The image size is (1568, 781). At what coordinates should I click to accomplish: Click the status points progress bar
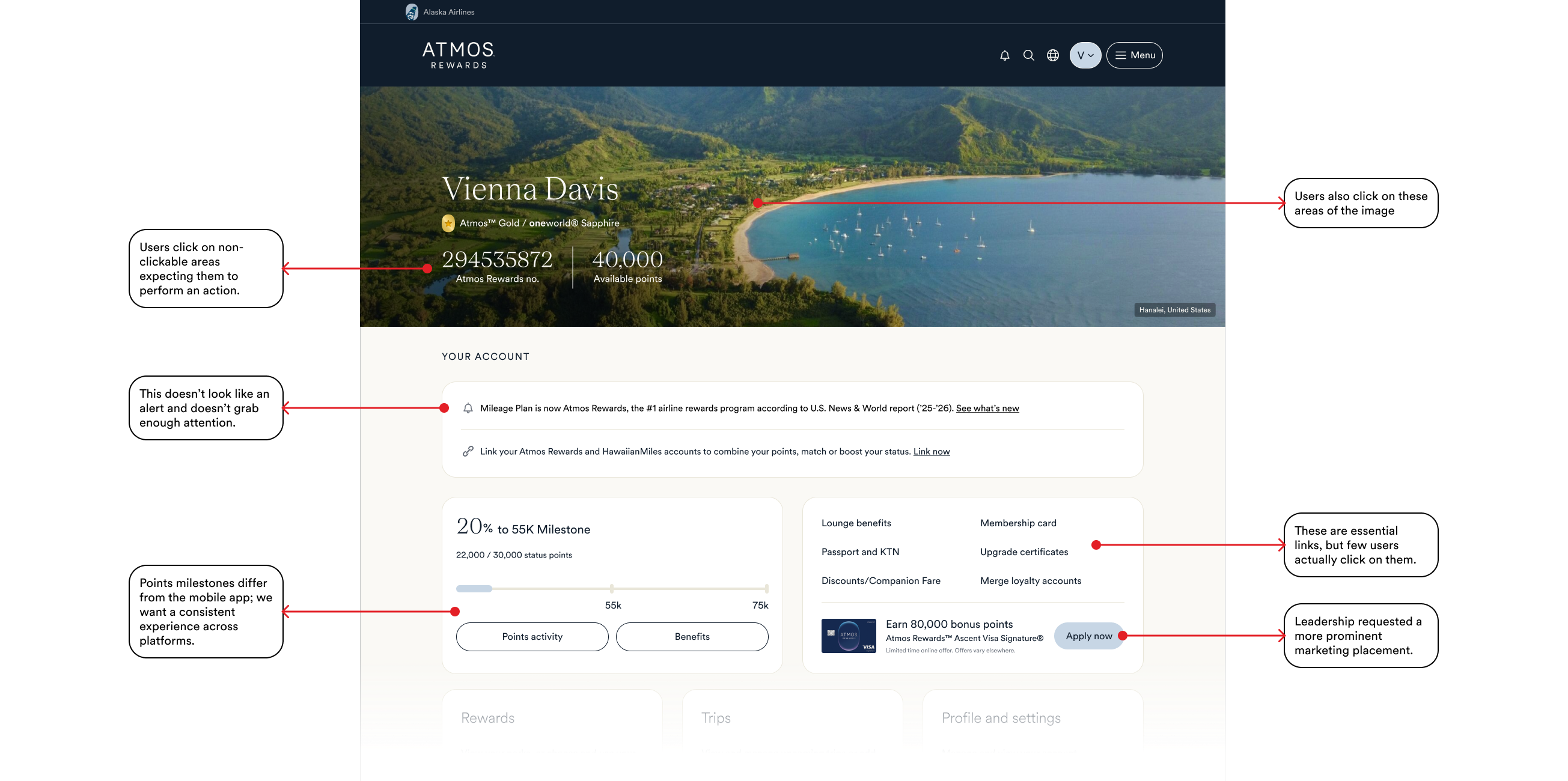pyautogui.click(x=611, y=589)
